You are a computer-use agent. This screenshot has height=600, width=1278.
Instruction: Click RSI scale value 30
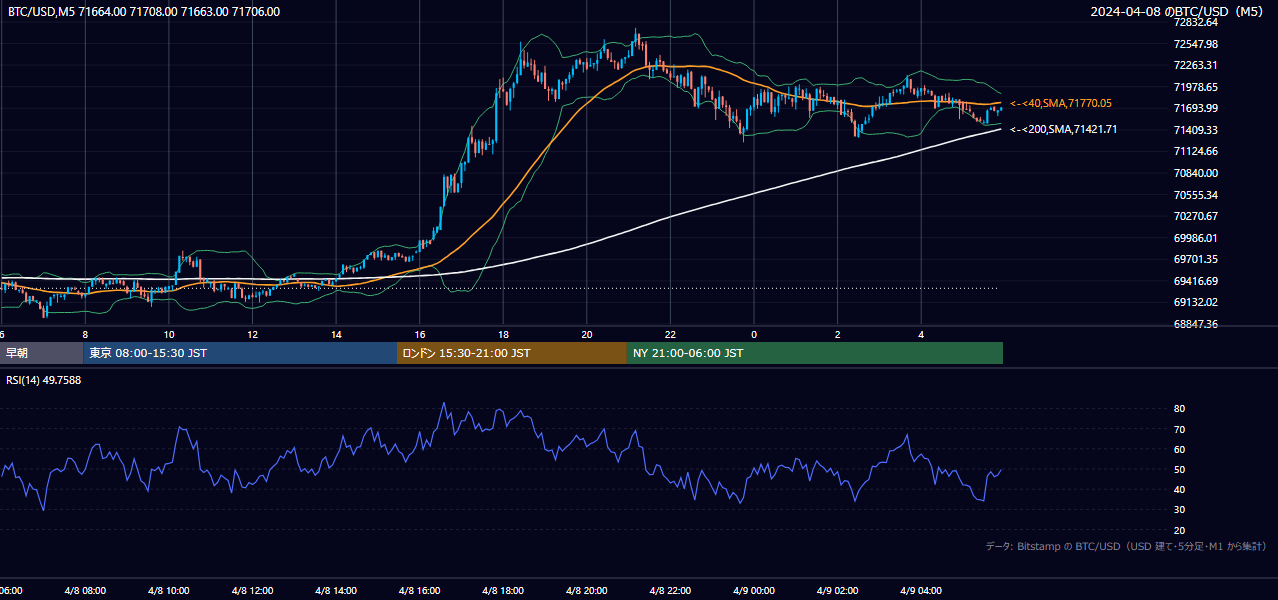1179,510
